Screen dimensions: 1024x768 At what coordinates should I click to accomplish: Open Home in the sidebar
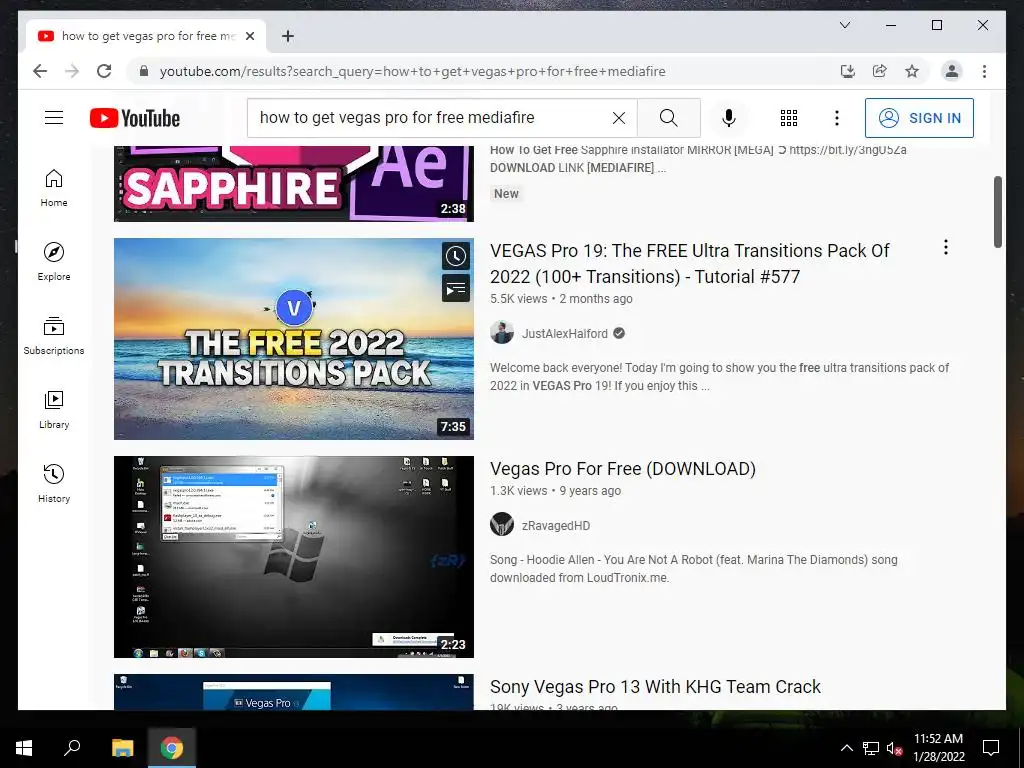pos(54,188)
